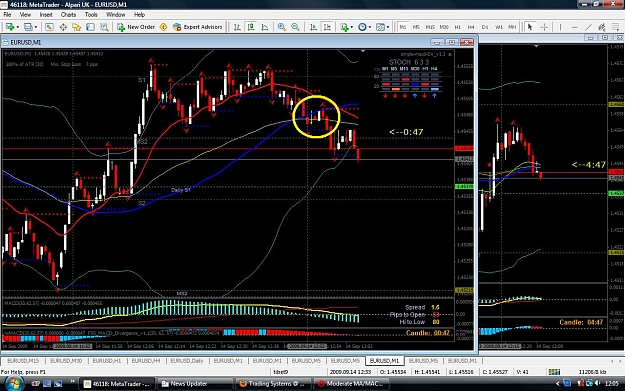Select the MN timeframe button
This screenshot has height=391, width=625.
pyautogui.click(x=512, y=27)
